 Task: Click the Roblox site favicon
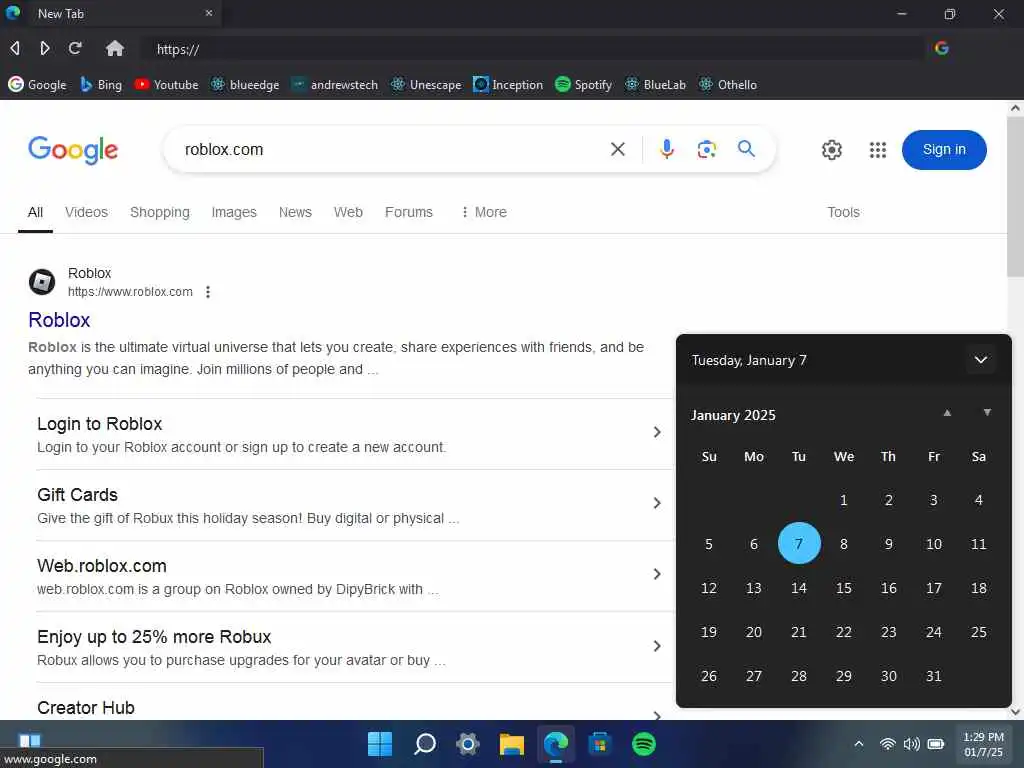click(42, 282)
